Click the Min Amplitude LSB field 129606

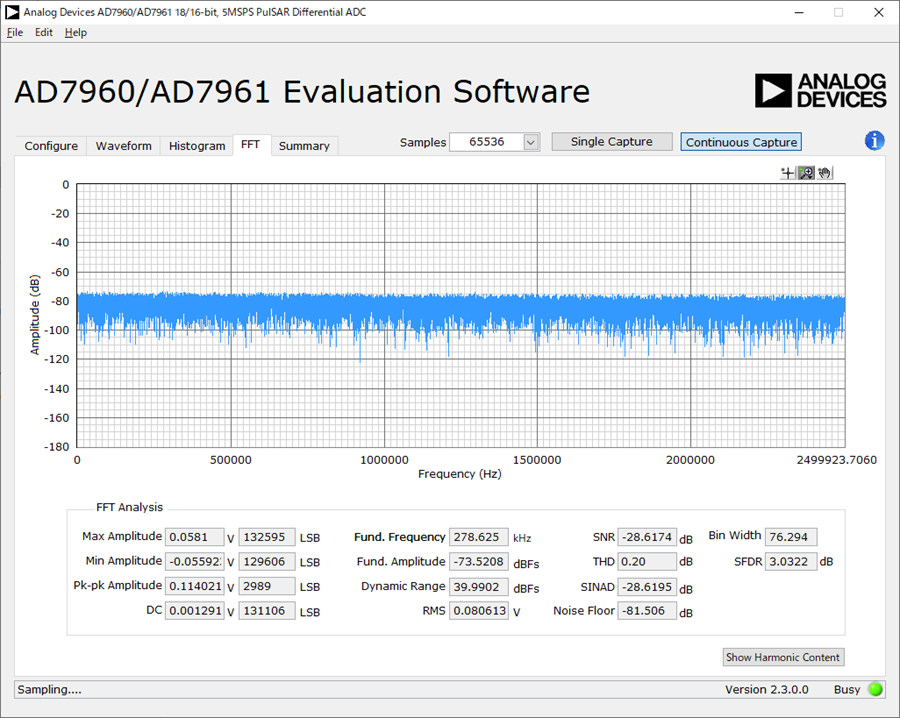tap(266, 561)
